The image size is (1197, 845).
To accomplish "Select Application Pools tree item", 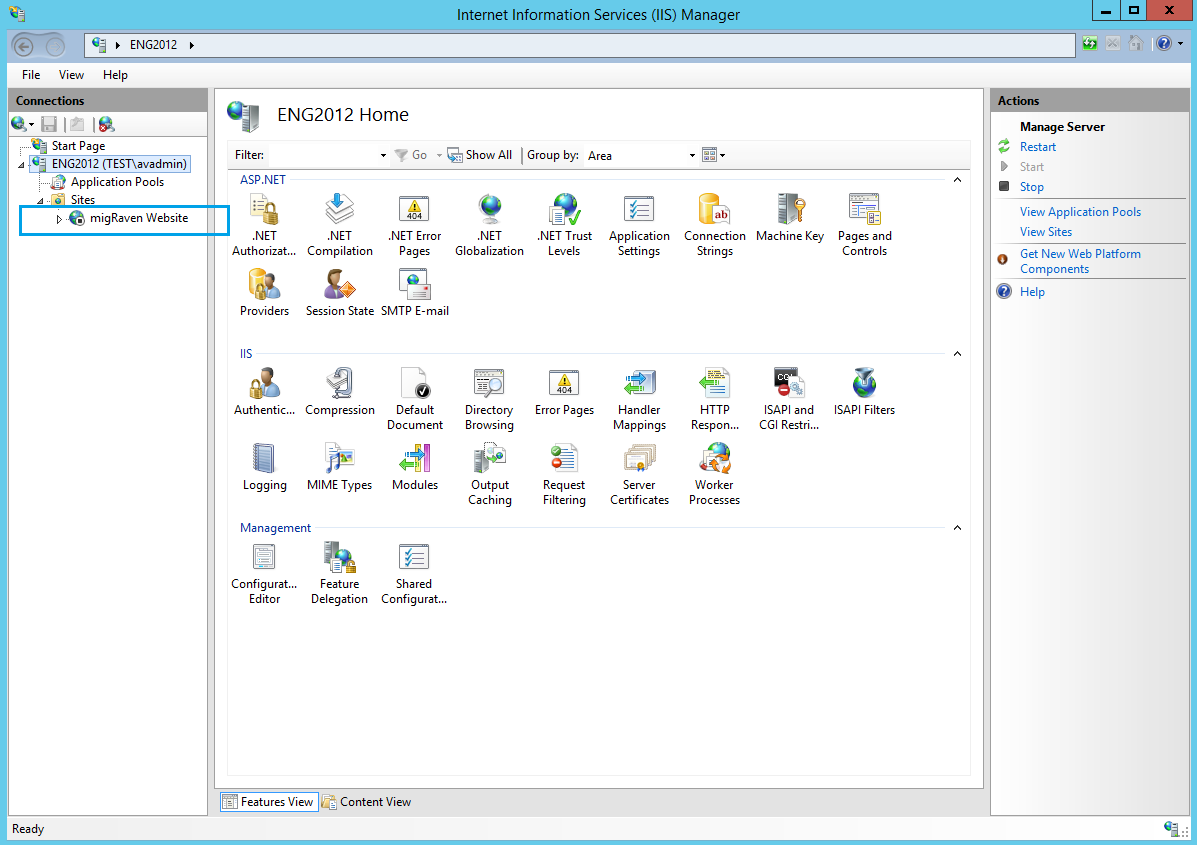I will [x=117, y=182].
